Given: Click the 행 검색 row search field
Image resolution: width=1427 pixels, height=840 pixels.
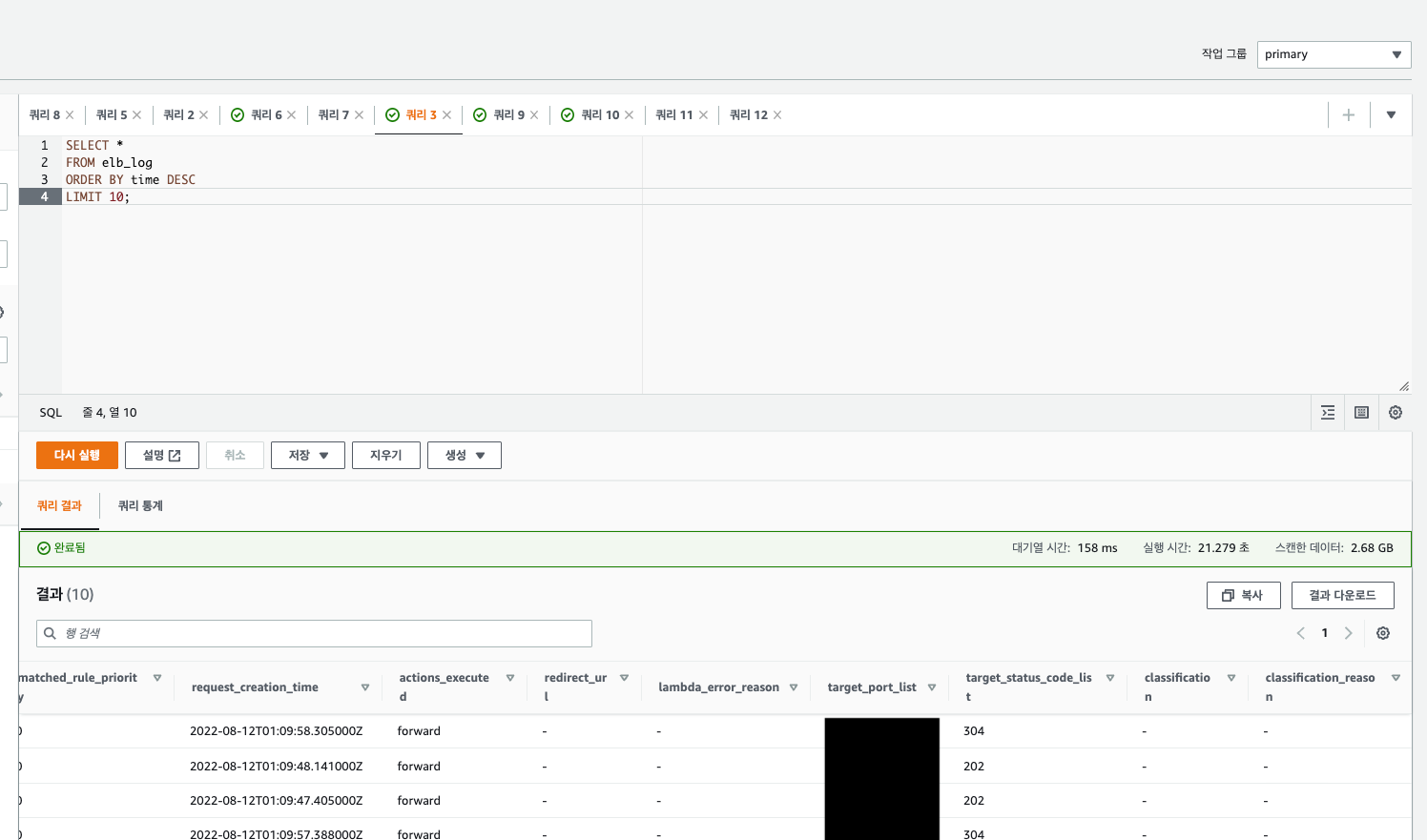Looking at the screenshot, I should tap(315, 634).
